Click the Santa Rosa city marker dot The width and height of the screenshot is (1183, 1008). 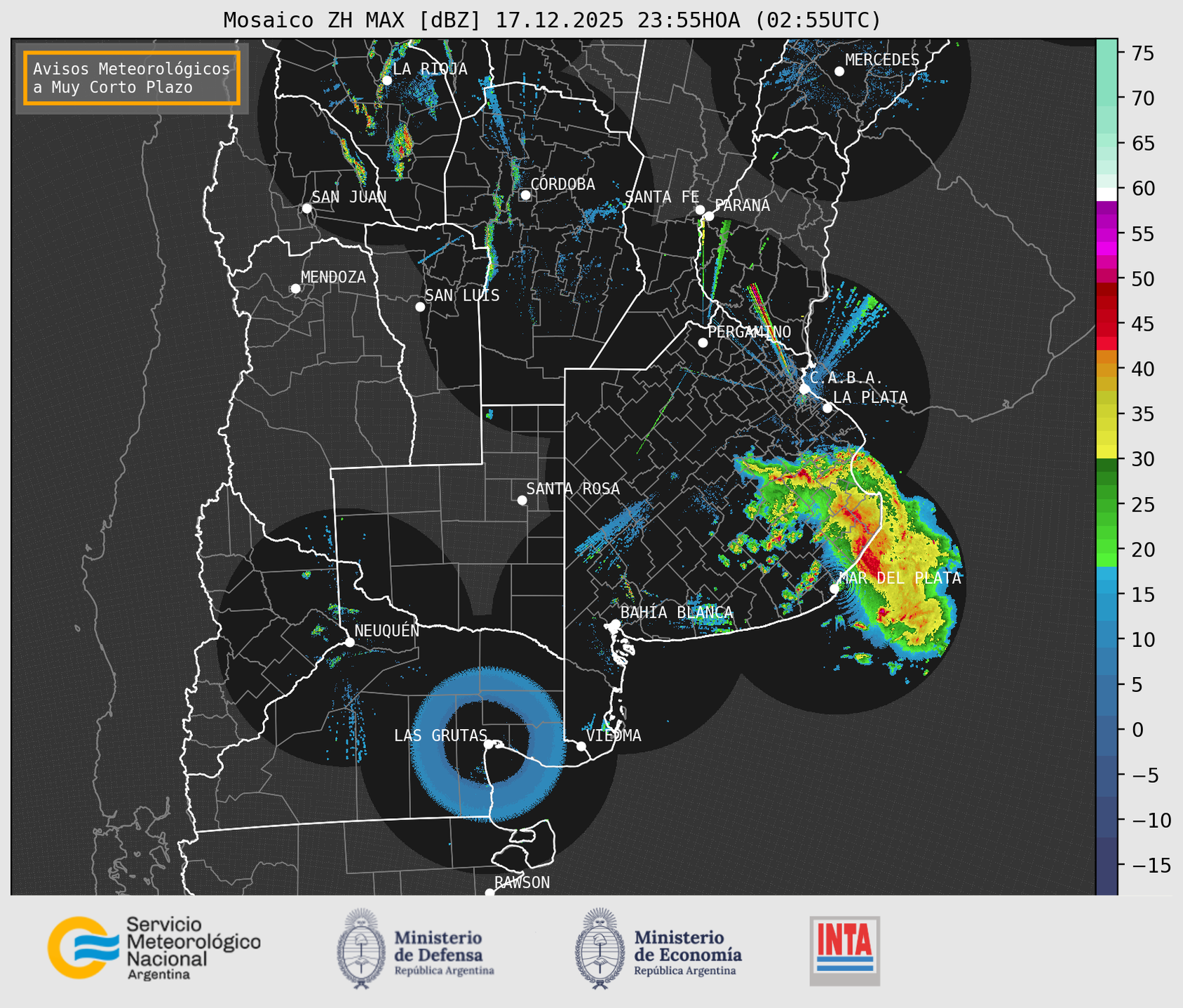(x=522, y=500)
